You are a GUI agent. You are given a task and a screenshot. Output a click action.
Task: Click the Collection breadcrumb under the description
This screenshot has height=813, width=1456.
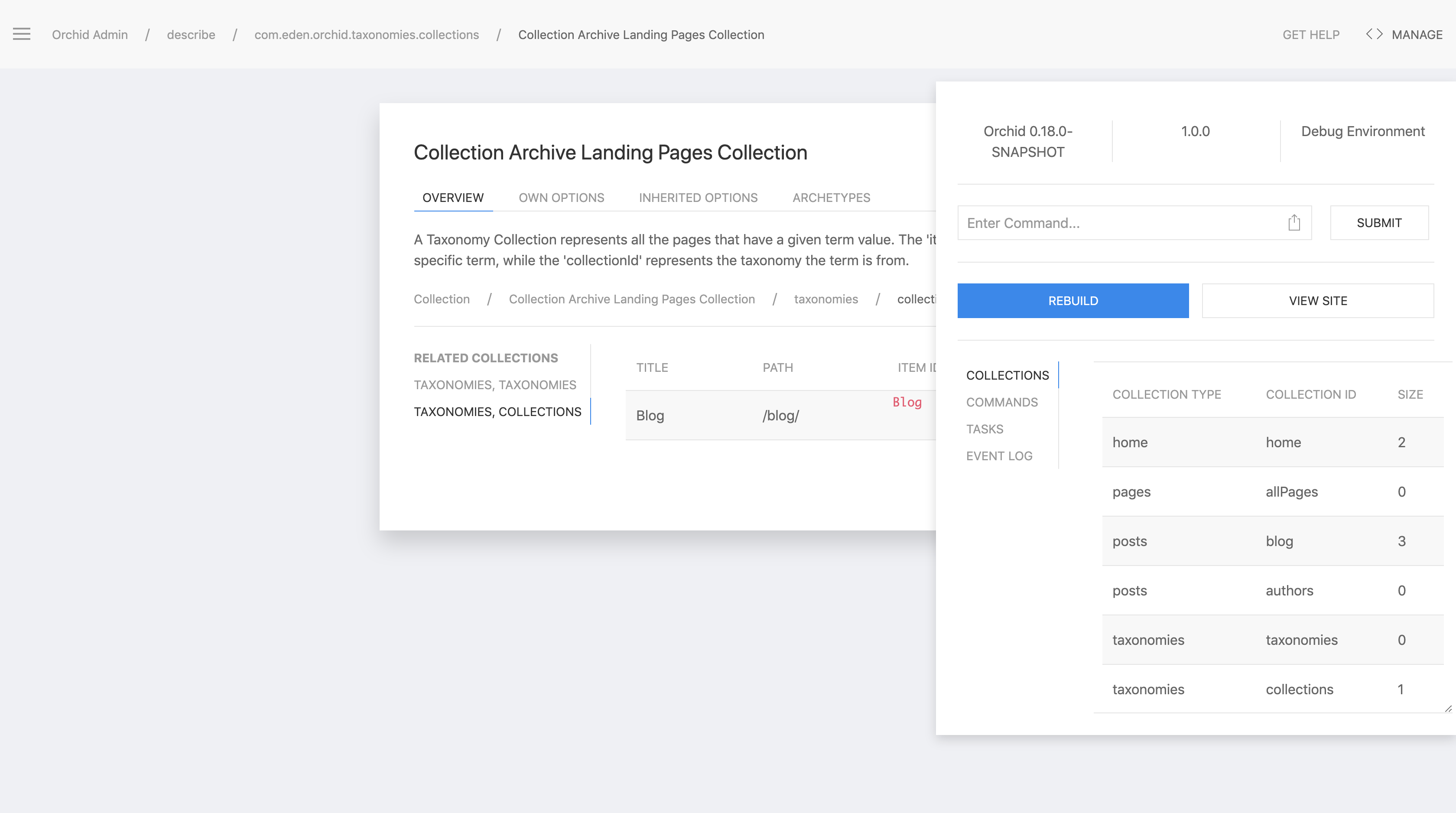442,299
